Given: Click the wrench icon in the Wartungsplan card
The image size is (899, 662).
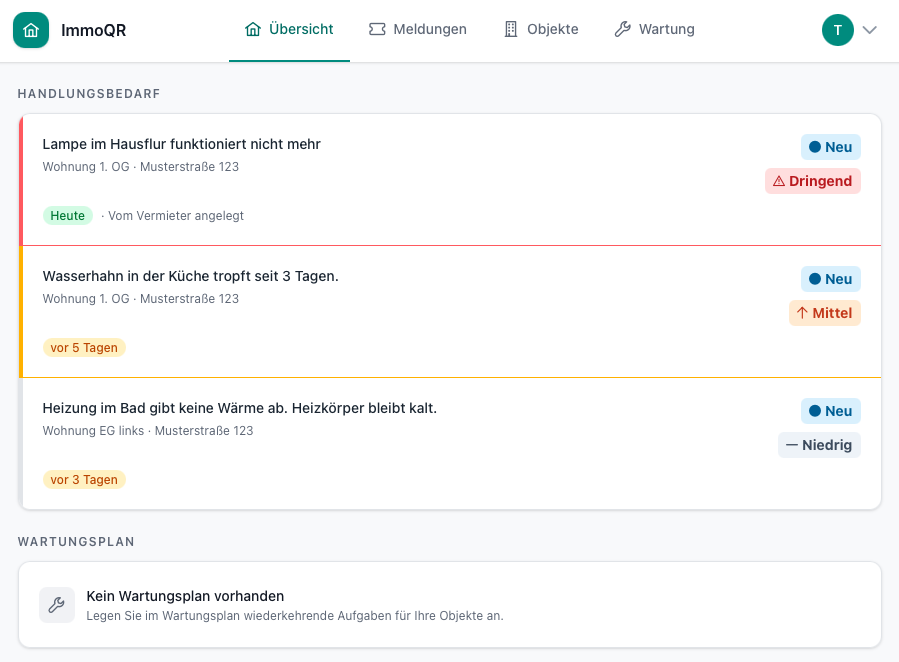Looking at the screenshot, I should coord(56,604).
